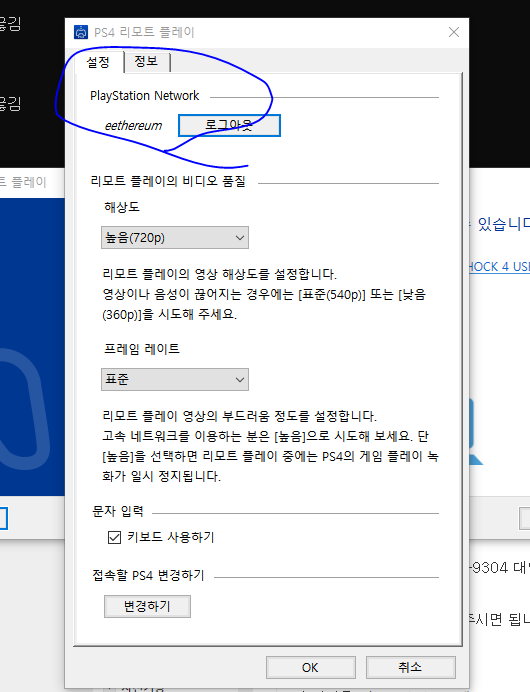530x692 pixels.
Task: Confirm settings with the OK button
Action: point(311,667)
